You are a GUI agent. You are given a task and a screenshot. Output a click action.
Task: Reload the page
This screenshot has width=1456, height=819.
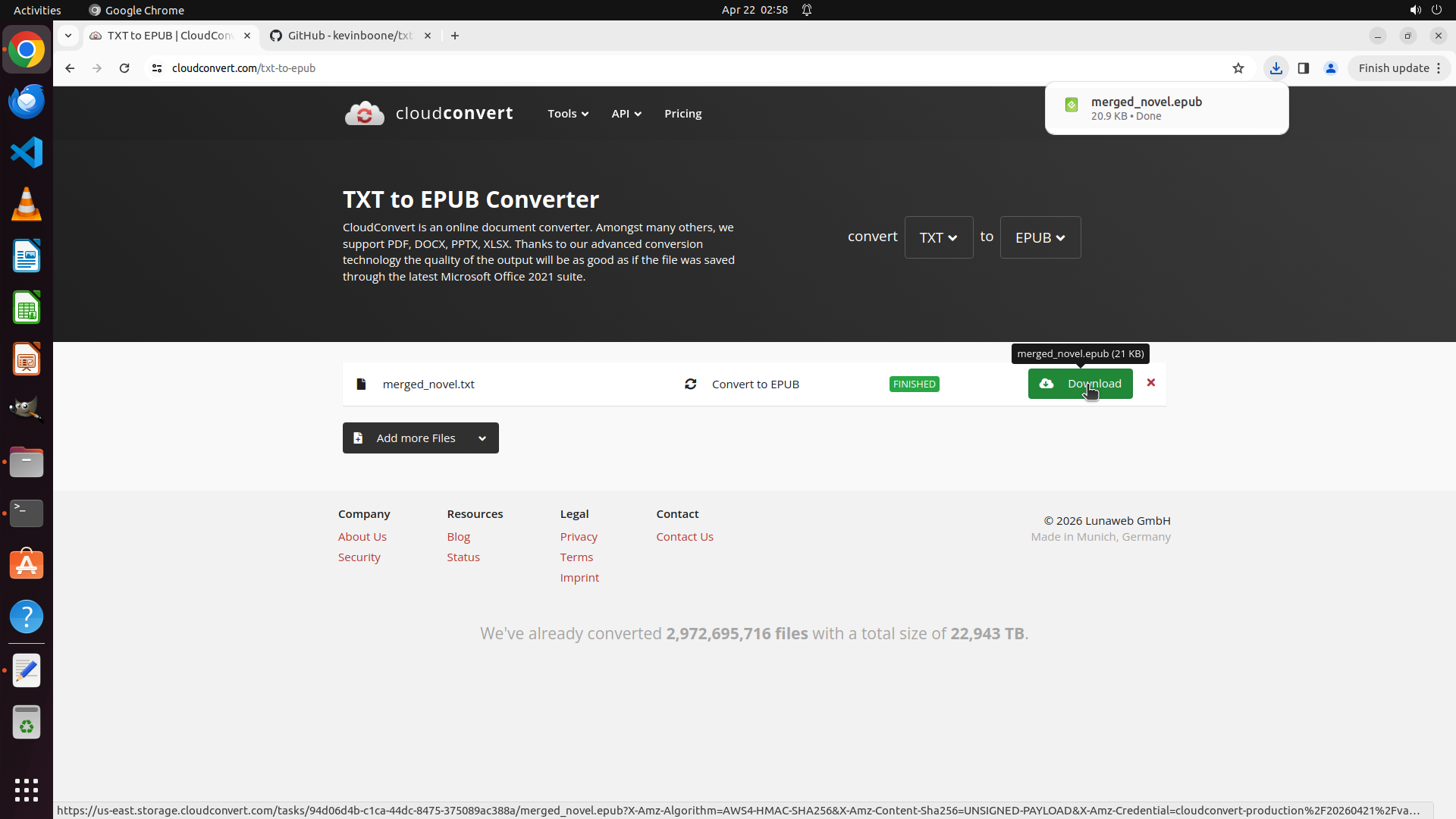[124, 68]
